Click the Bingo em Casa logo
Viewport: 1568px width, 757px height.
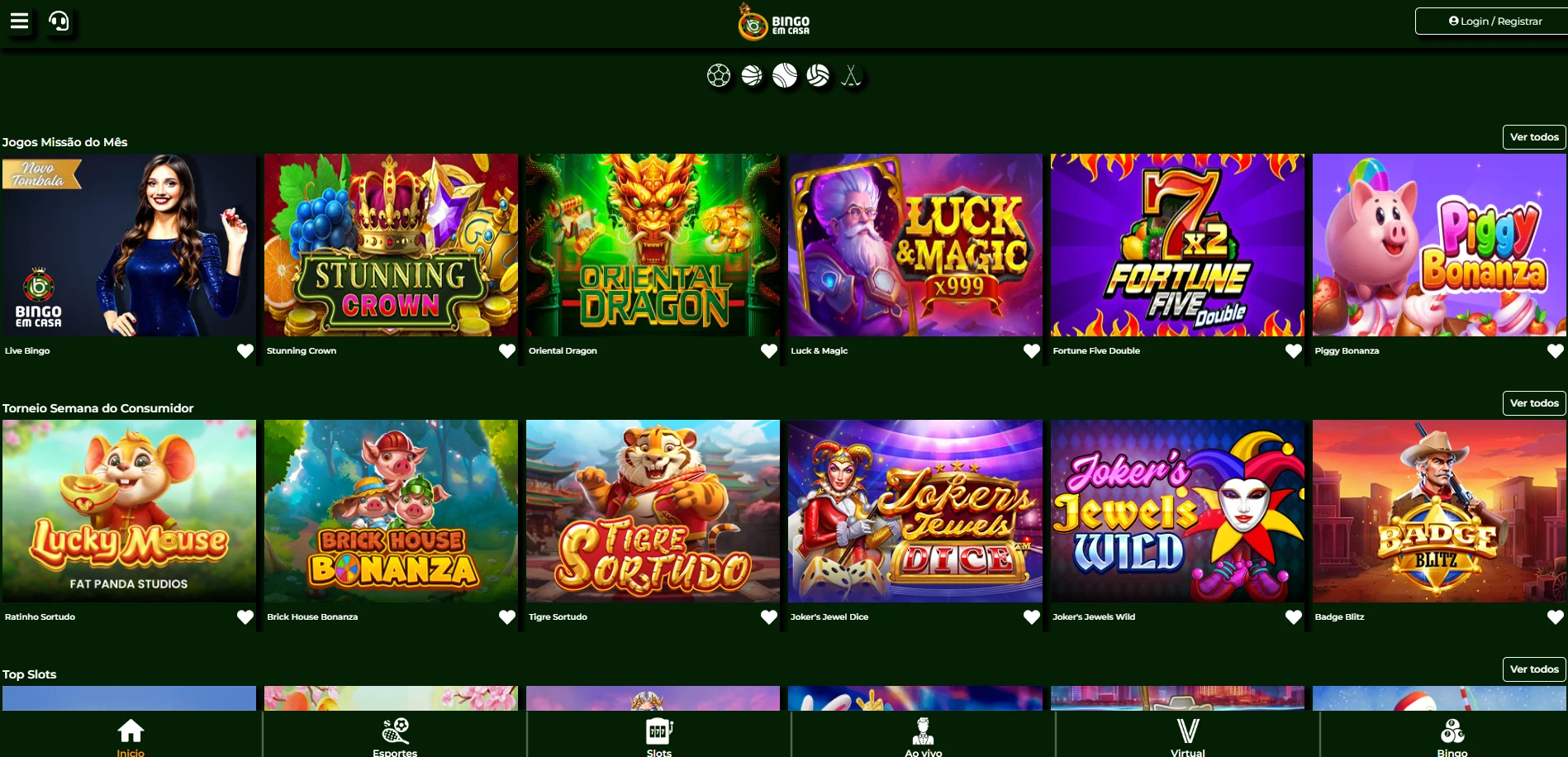tap(774, 22)
